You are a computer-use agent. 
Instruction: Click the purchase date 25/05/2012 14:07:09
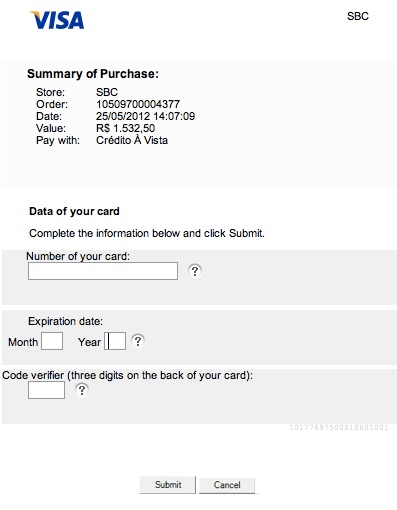pyautogui.click(x=146, y=116)
